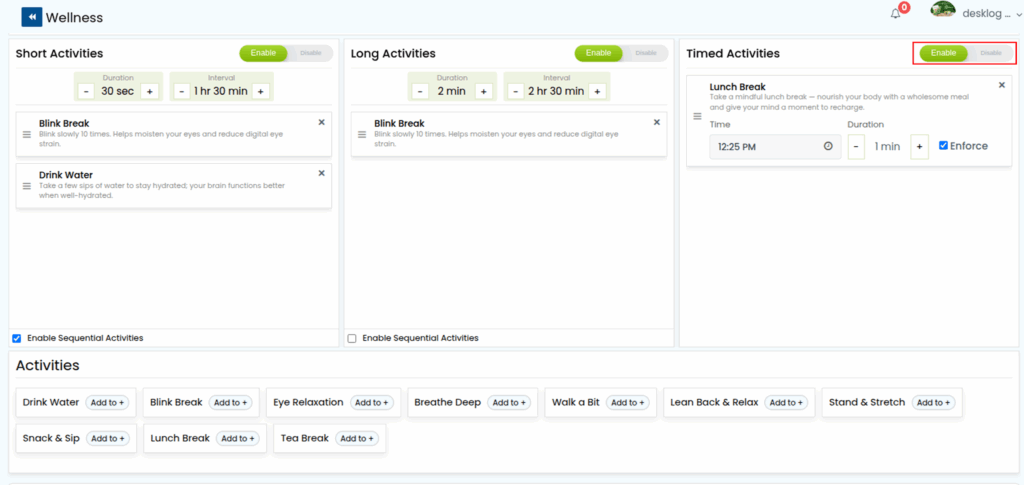This screenshot has height=485, width=1024.
Task: Remove Blink Break from Long Activities
Action: click(656, 122)
